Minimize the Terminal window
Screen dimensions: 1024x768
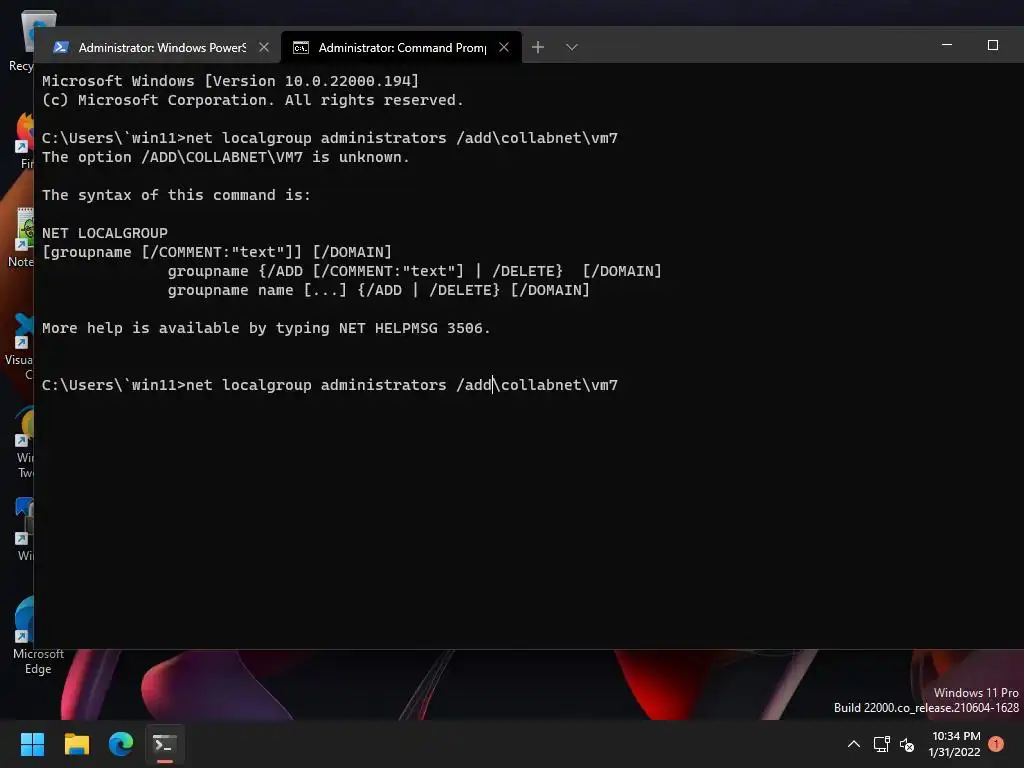pyautogui.click(x=947, y=44)
